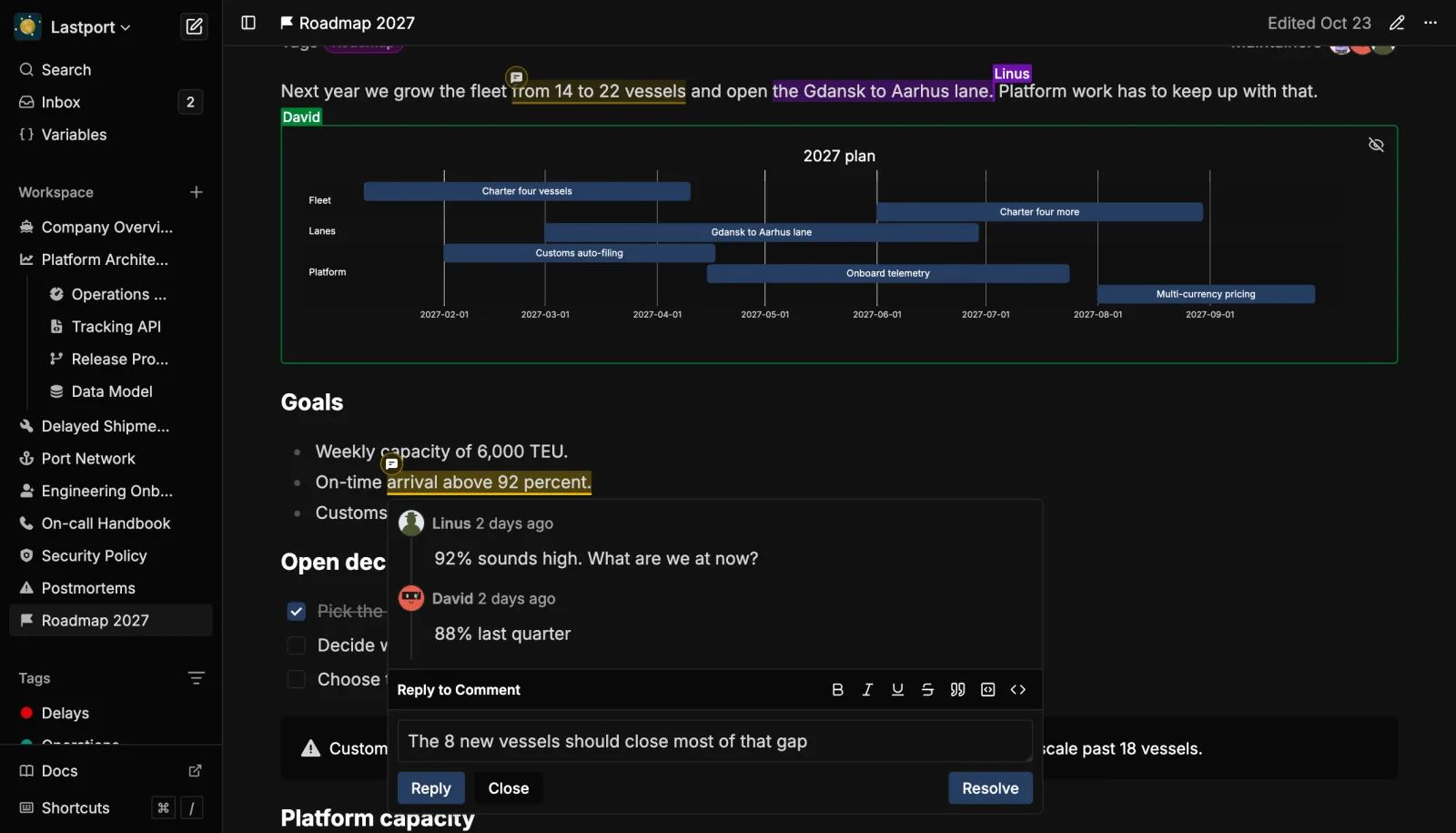Check the 'Choose' task checkbox
The height and width of the screenshot is (833, 1456).
point(296,679)
